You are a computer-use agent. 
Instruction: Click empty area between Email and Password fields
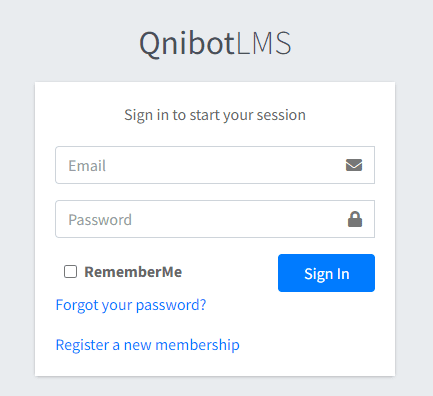click(215, 192)
